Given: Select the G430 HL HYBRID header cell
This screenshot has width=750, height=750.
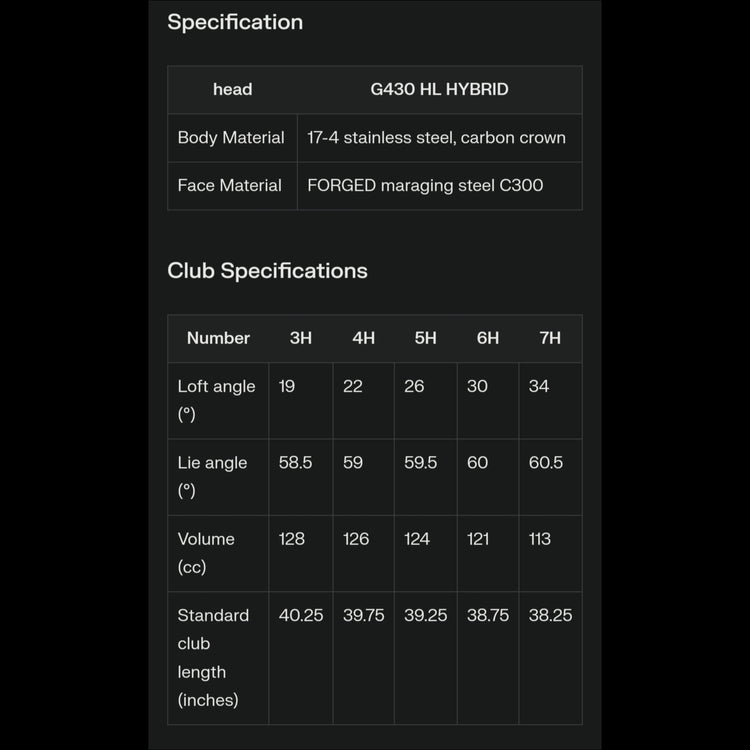Looking at the screenshot, I should [439, 90].
